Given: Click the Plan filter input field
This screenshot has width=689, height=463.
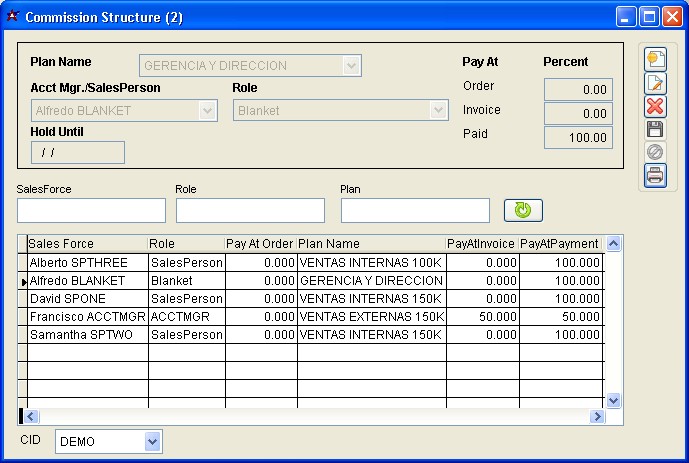Looking at the screenshot, I should (x=415, y=210).
